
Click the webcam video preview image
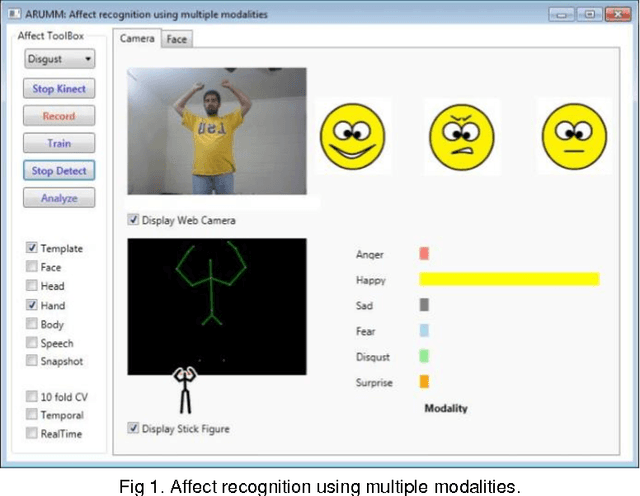(216, 131)
